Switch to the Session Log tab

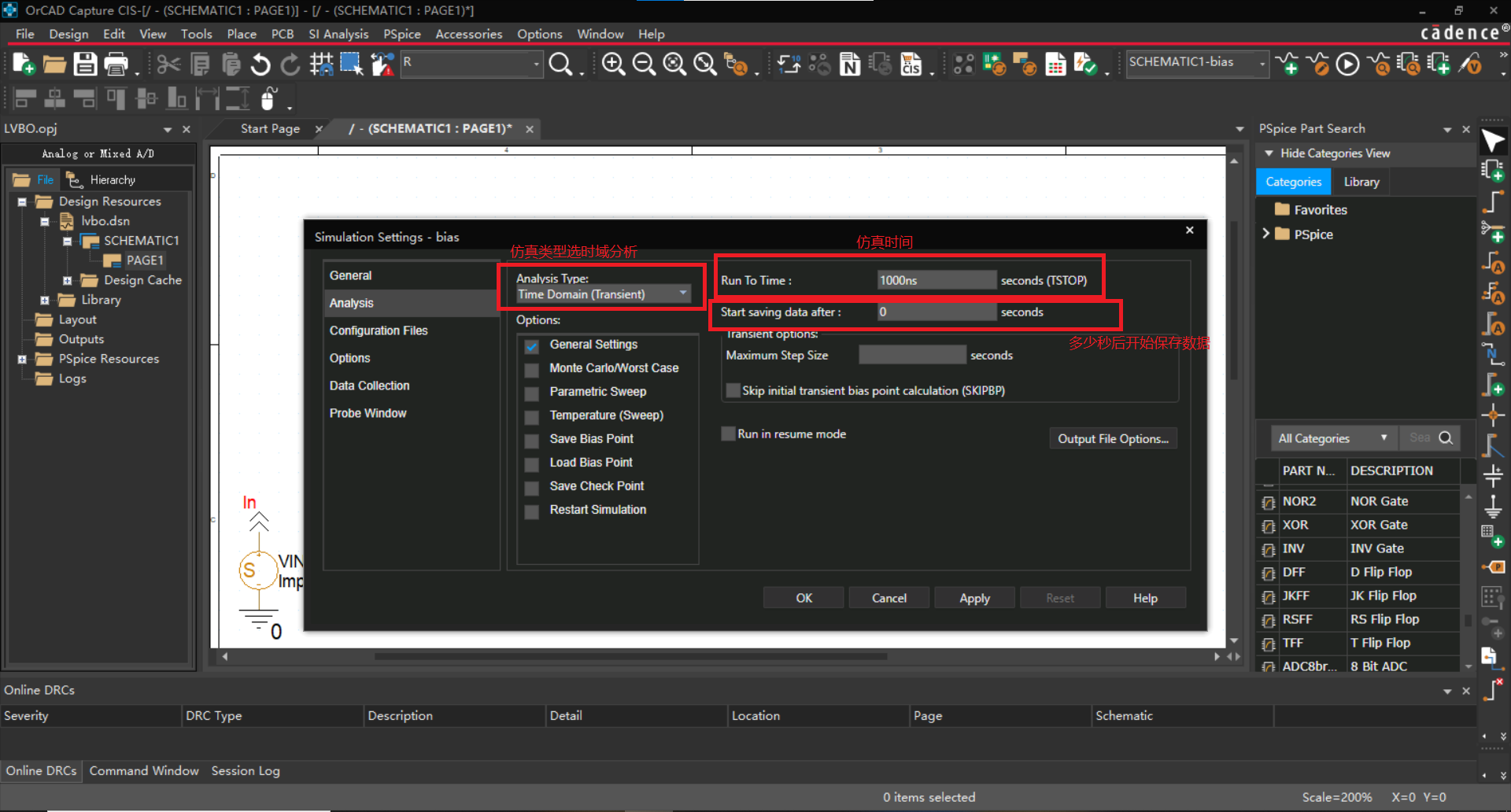click(246, 771)
